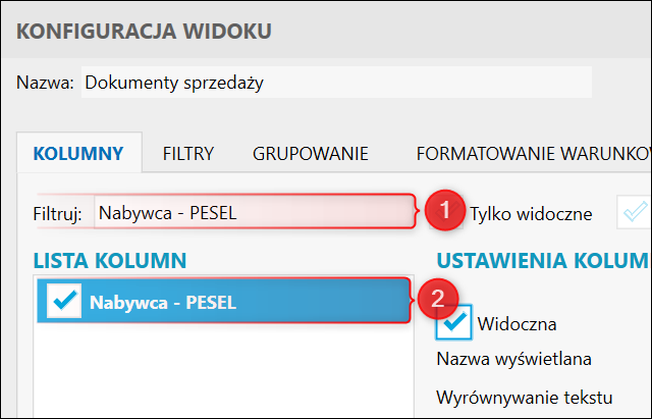The width and height of the screenshot is (652, 419).
Task: Open the FORMATOWANIE WARUNKOWE tab
Action: (x=532, y=154)
